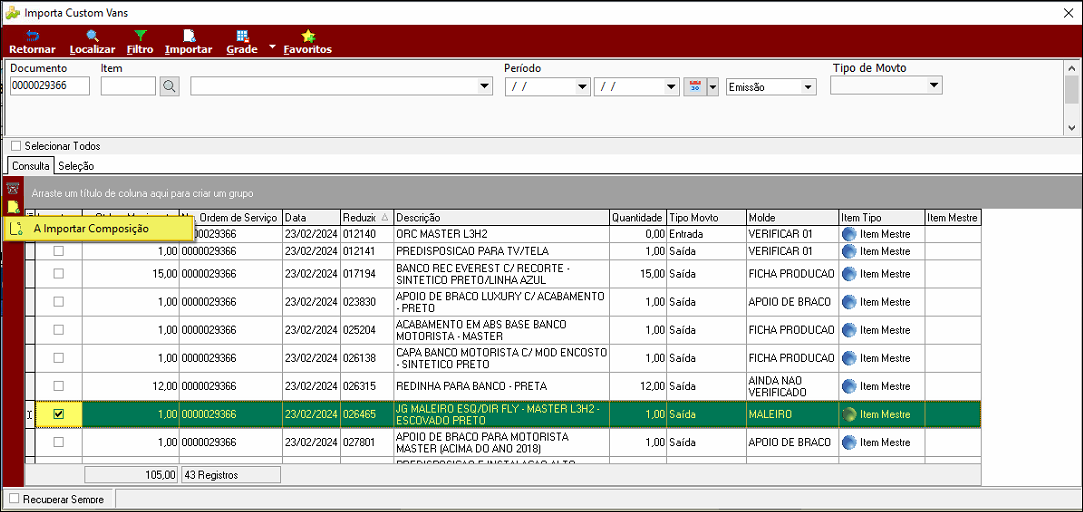The height and width of the screenshot is (512, 1083).
Task: Click the filter panel scrollbar down arrow
Action: pyautogui.click(x=1071, y=128)
